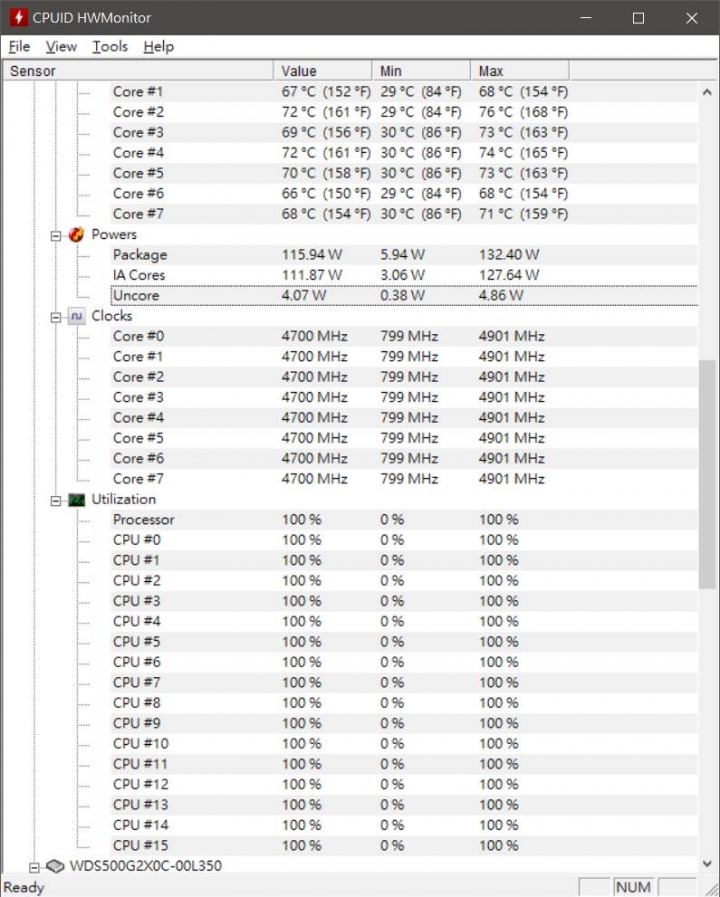Image resolution: width=720 pixels, height=897 pixels.
Task: Click the scroll down arrow
Action: 707,863
